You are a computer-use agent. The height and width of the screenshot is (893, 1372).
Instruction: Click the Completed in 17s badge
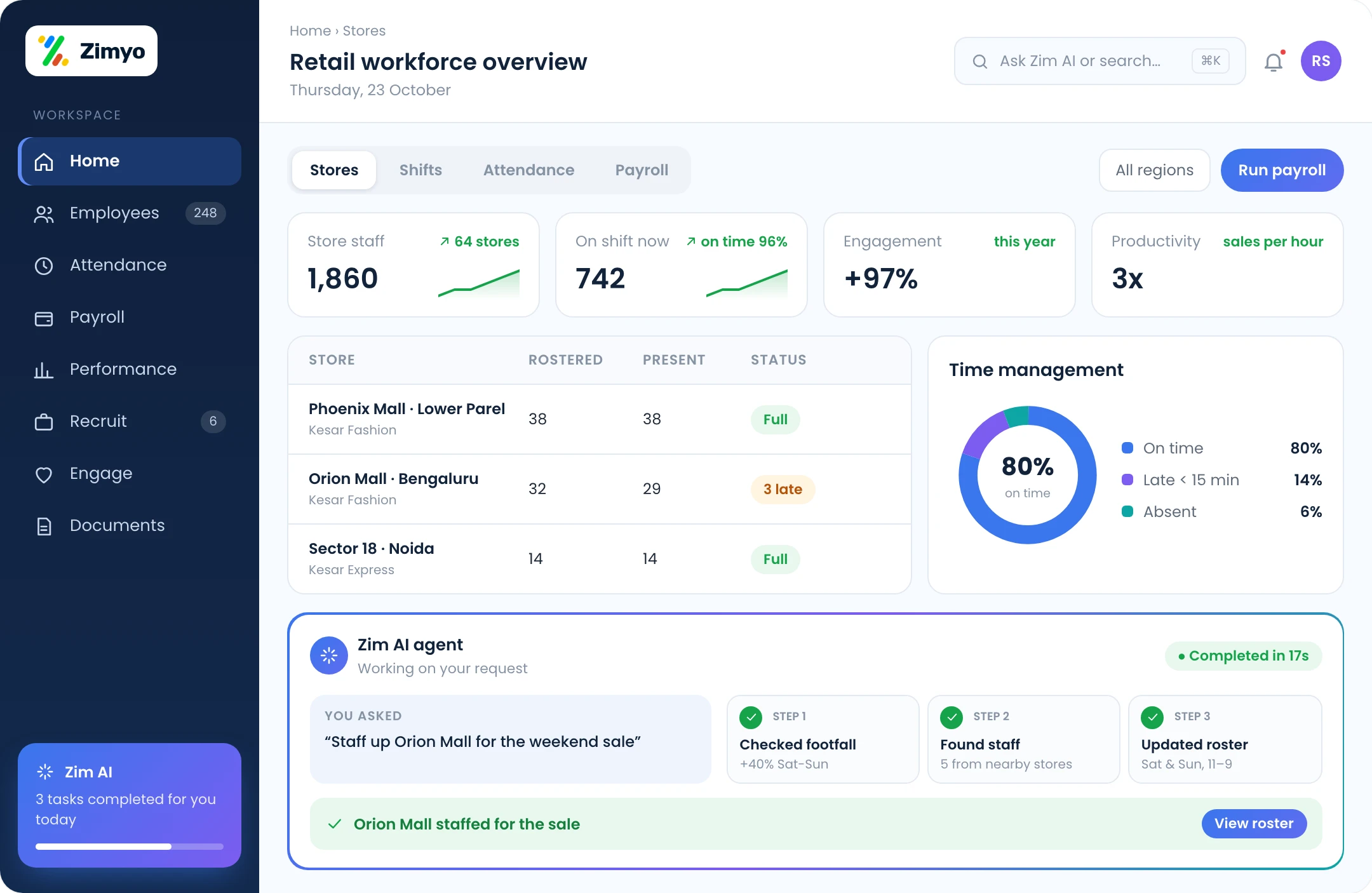click(1243, 656)
